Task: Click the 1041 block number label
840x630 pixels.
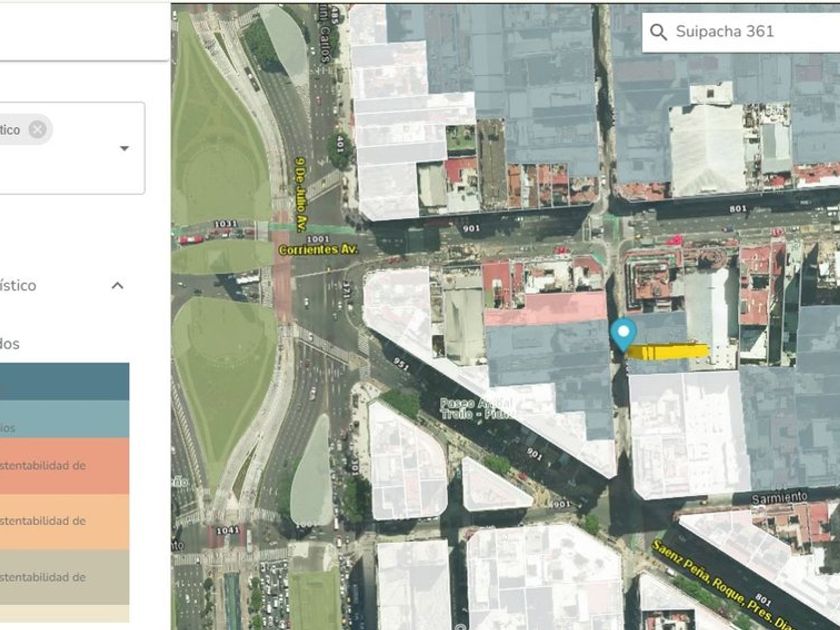Action: [227, 530]
